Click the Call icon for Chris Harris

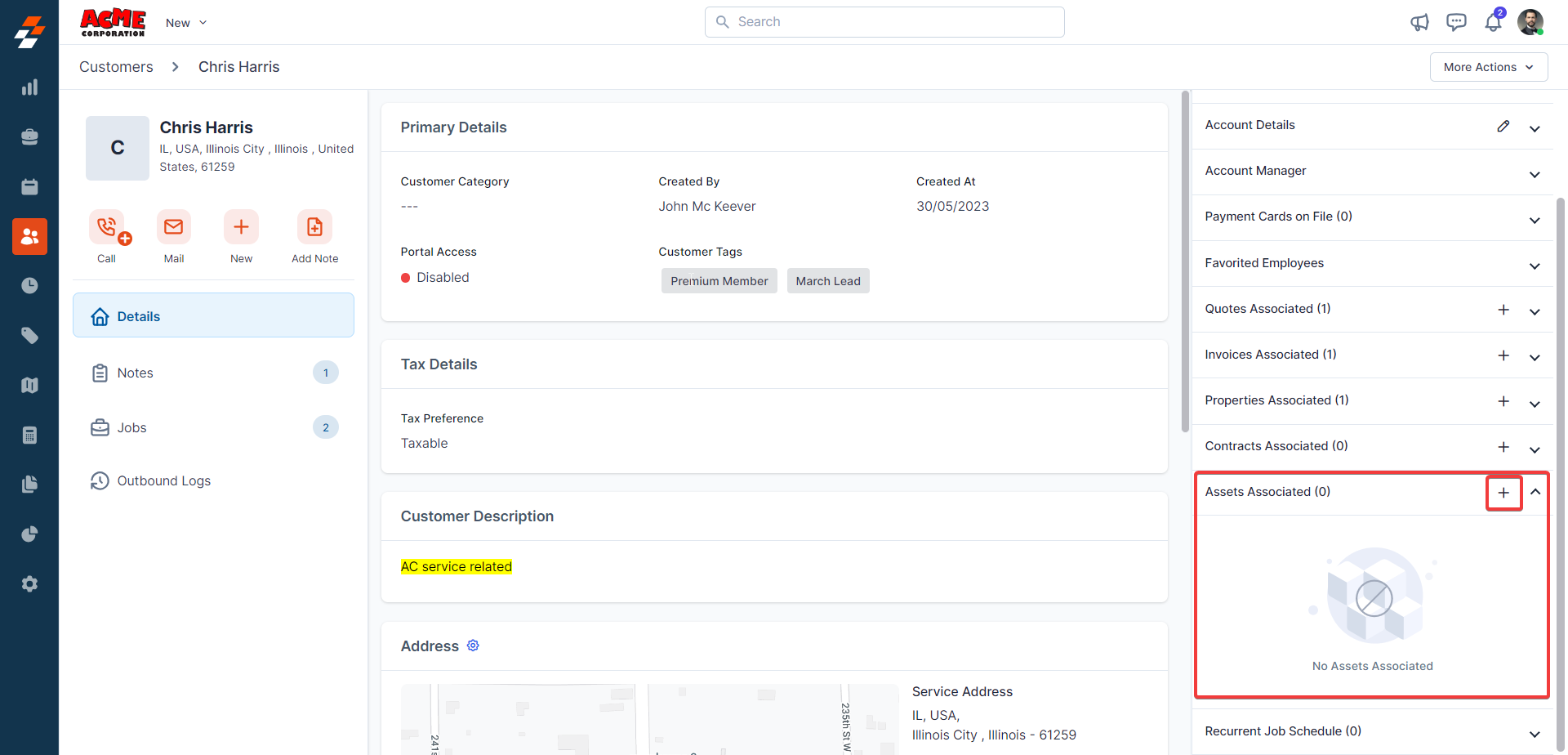[x=107, y=227]
